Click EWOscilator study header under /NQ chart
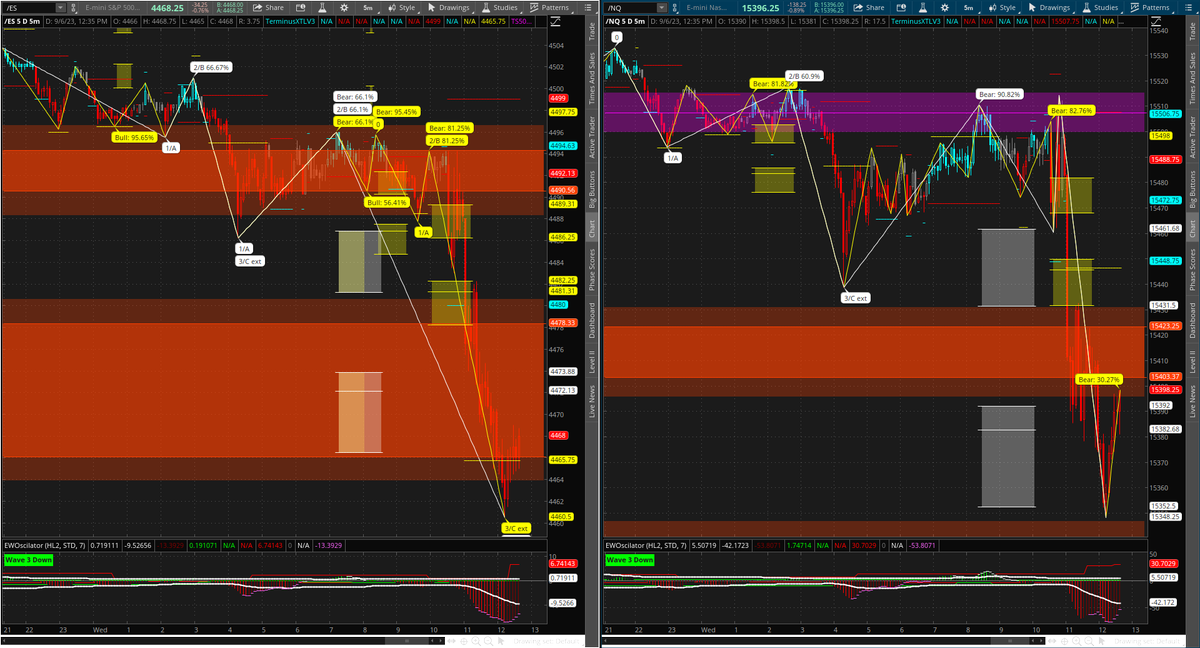This screenshot has height=648, width=1200. pos(646,546)
